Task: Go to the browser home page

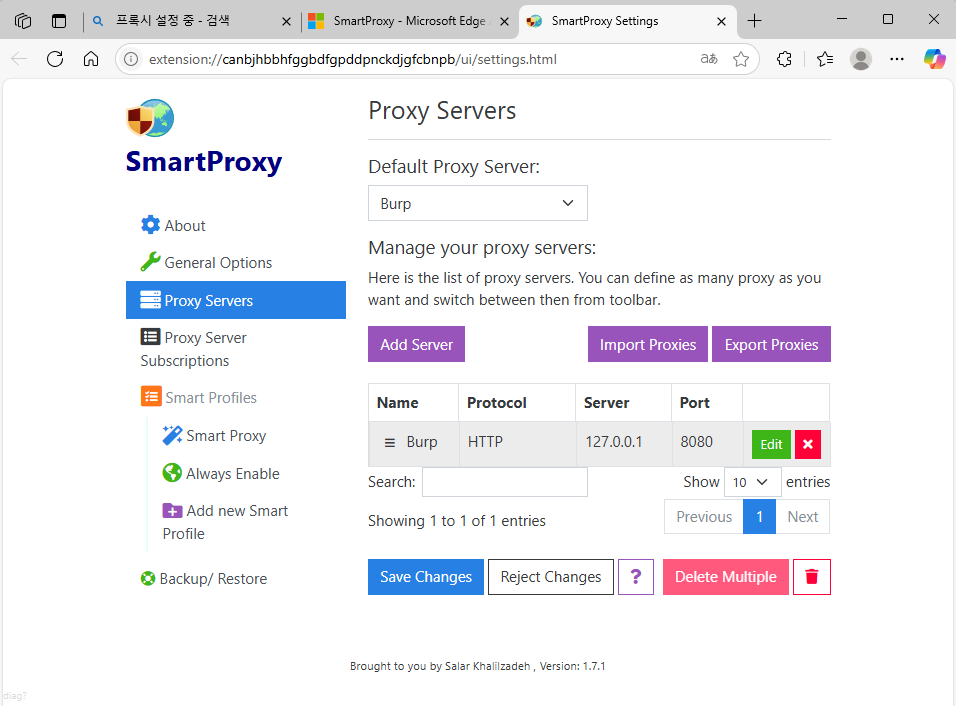Action: coord(91,59)
